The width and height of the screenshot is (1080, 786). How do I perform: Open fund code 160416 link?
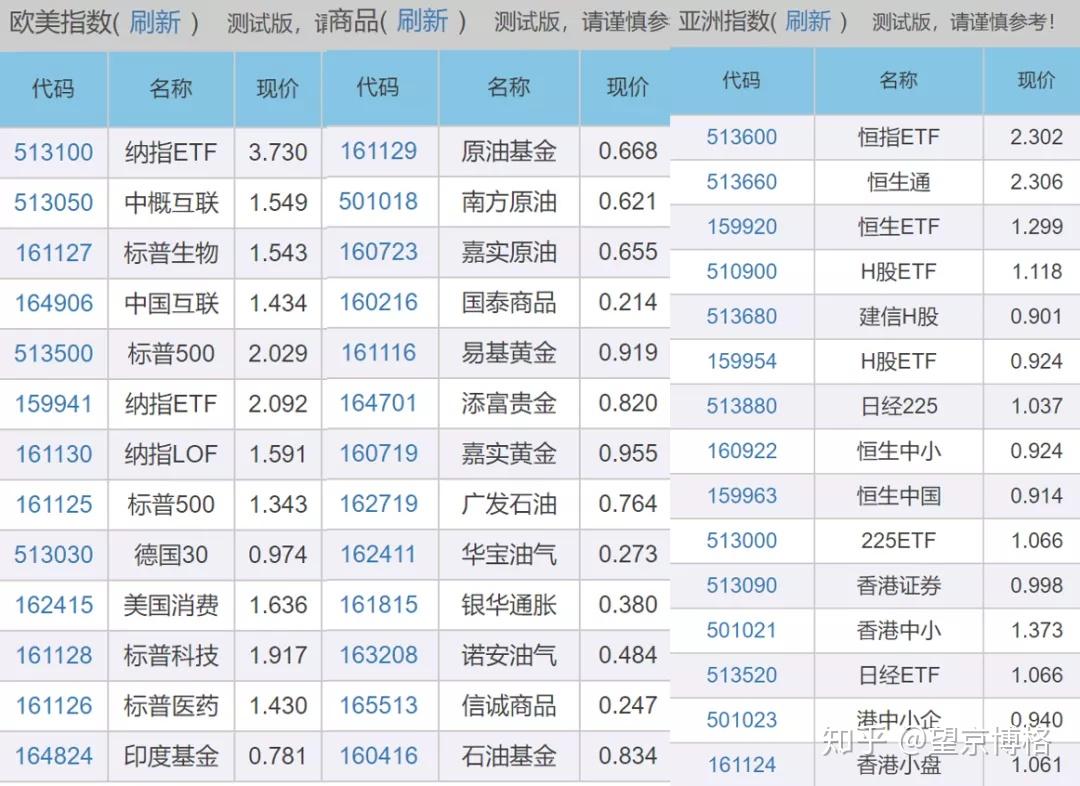[x=379, y=756]
